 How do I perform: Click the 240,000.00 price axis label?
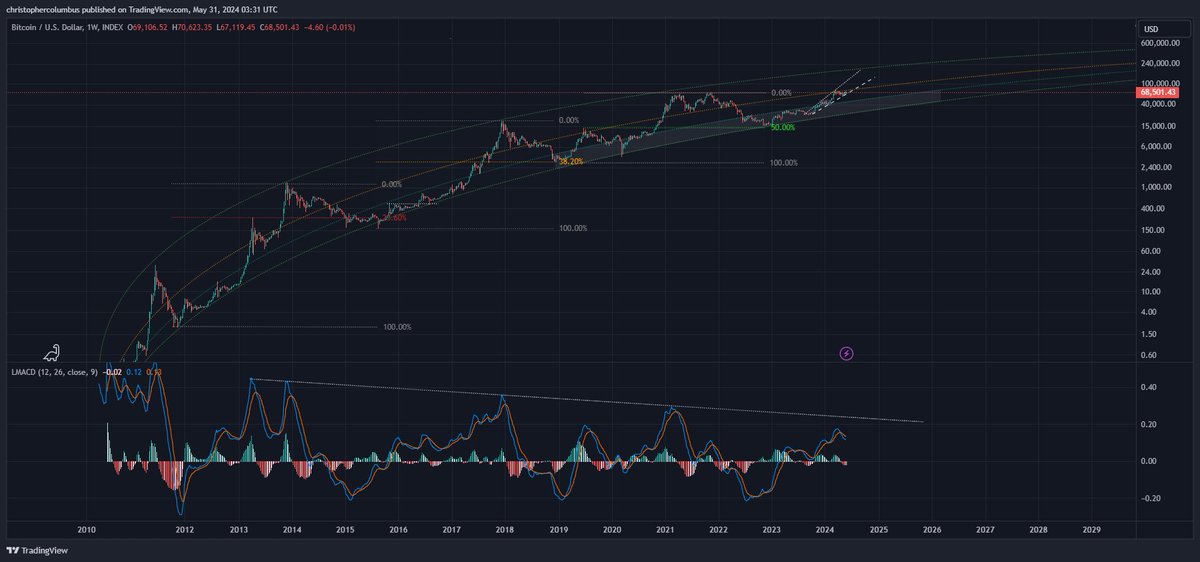[1162, 64]
